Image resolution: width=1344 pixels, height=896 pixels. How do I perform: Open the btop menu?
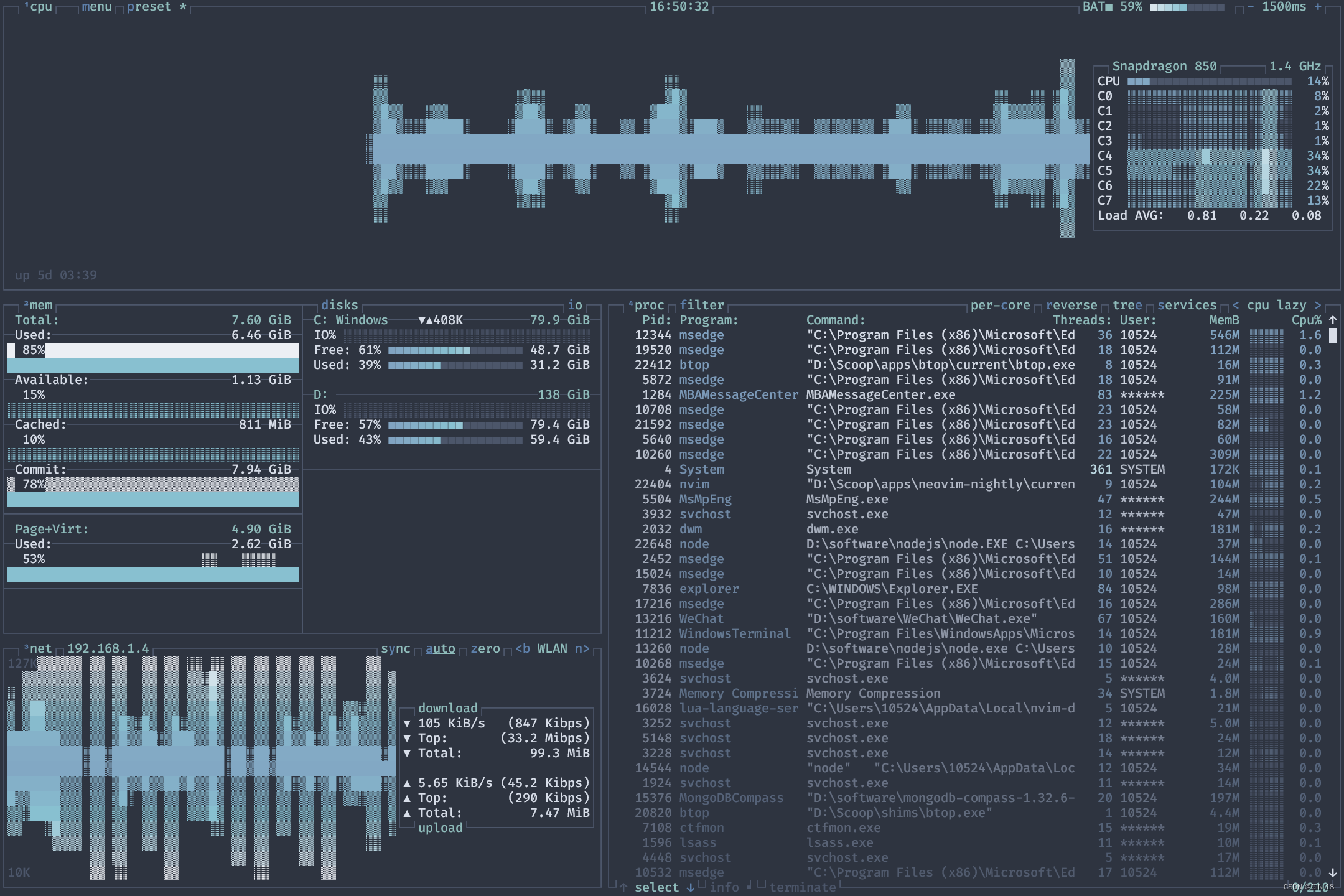tap(96, 7)
